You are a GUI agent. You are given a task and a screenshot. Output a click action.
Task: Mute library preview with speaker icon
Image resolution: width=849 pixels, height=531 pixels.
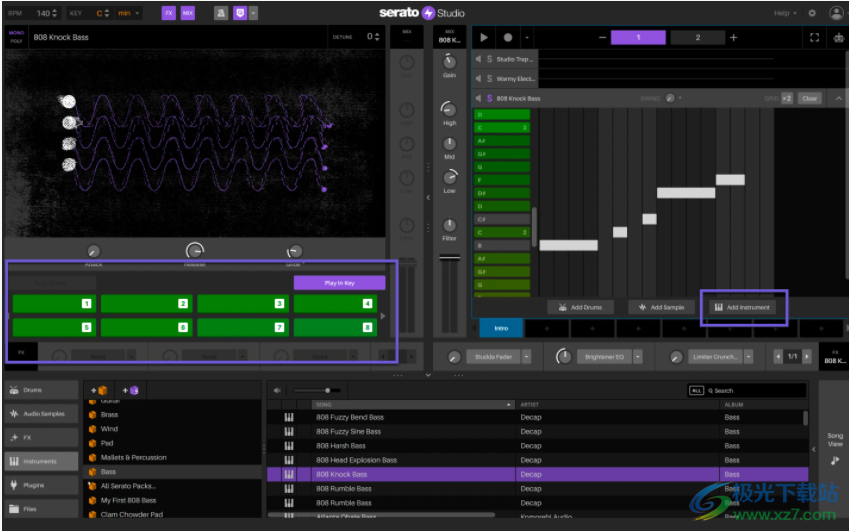pos(277,390)
